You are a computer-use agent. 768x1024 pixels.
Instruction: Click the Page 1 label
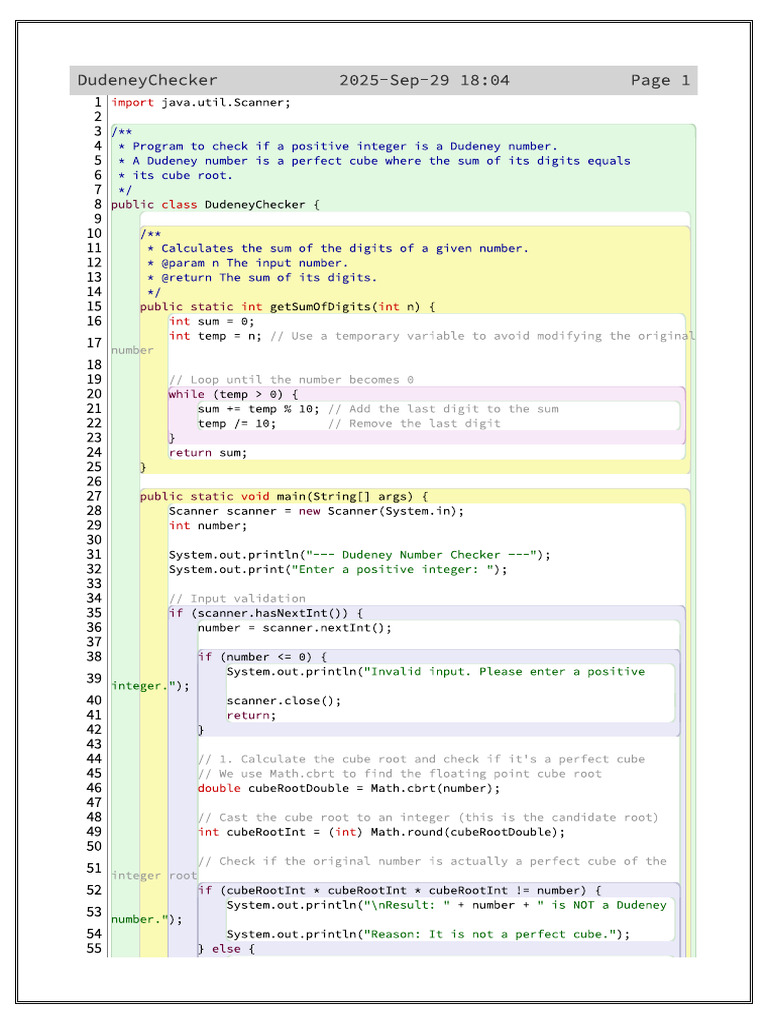pyautogui.click(x=660, y=80)
